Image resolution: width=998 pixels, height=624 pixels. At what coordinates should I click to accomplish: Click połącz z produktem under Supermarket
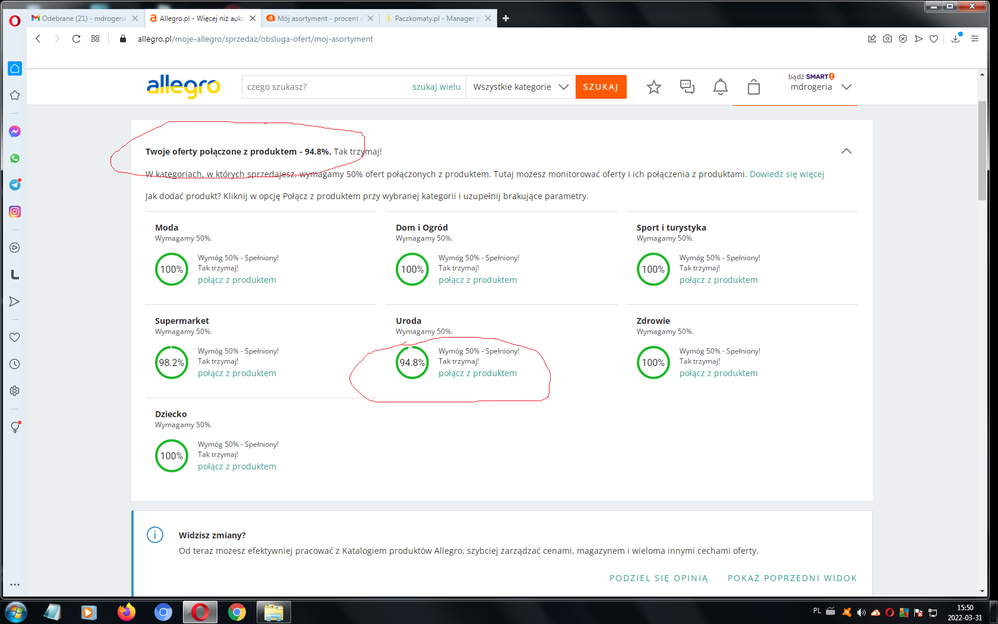point(237,373)
